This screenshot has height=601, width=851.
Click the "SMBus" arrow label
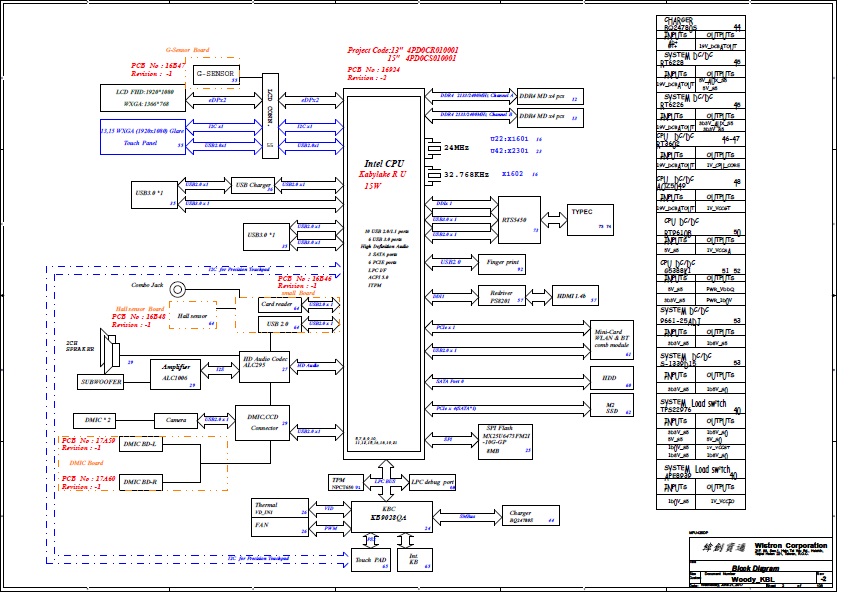(x=467, y=516)
